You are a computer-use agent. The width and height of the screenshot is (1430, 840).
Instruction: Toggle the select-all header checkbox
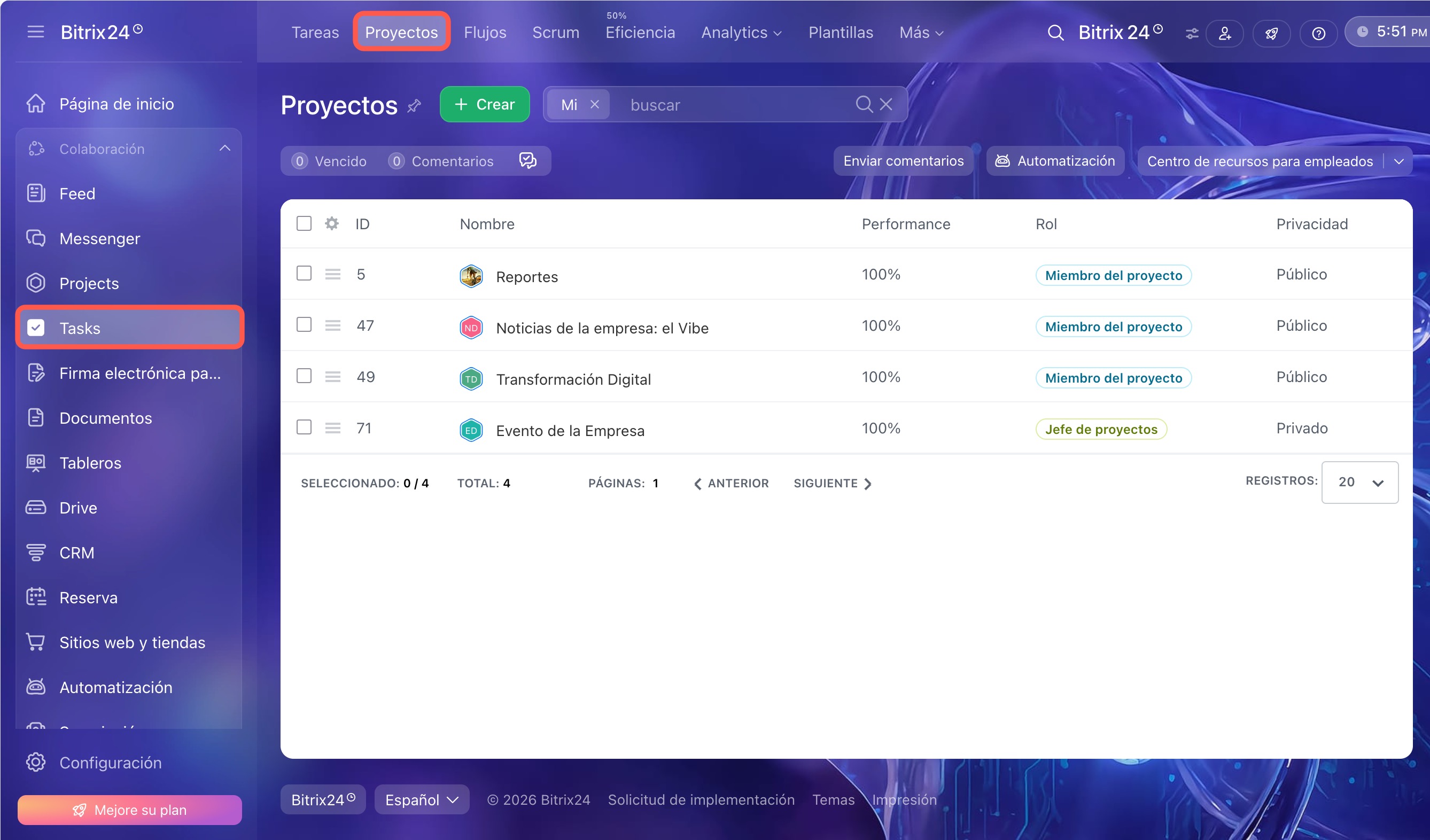click(x=304, y=223)
